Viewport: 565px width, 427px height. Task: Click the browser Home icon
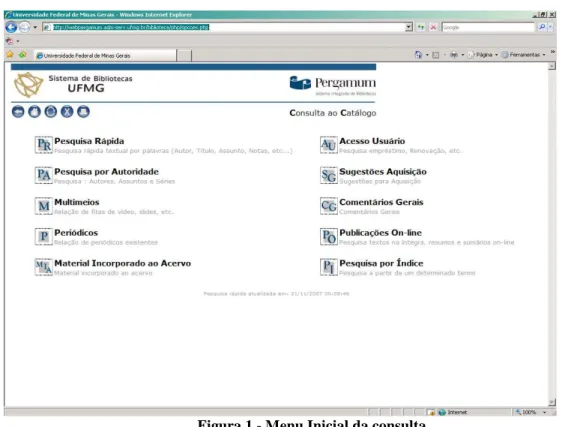point(418,55)
